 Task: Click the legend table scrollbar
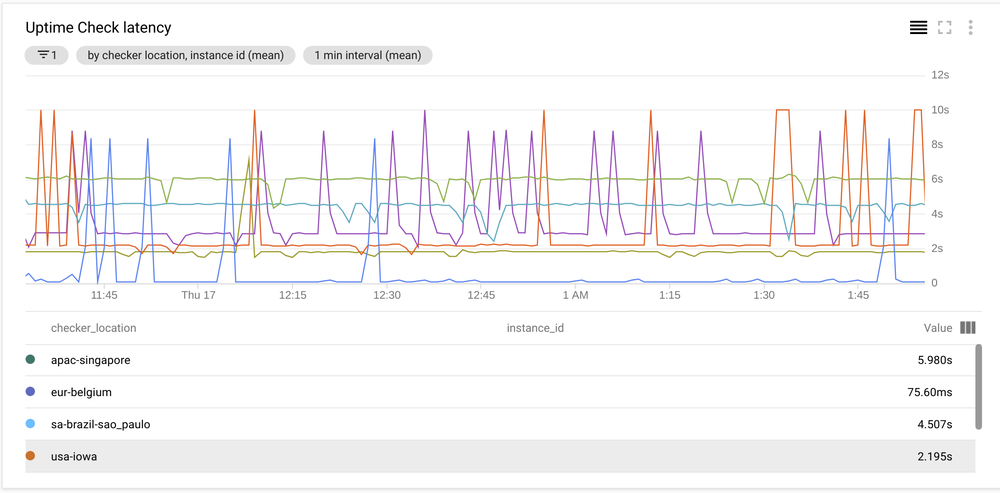pyautogui.click(x=979, y=386)
